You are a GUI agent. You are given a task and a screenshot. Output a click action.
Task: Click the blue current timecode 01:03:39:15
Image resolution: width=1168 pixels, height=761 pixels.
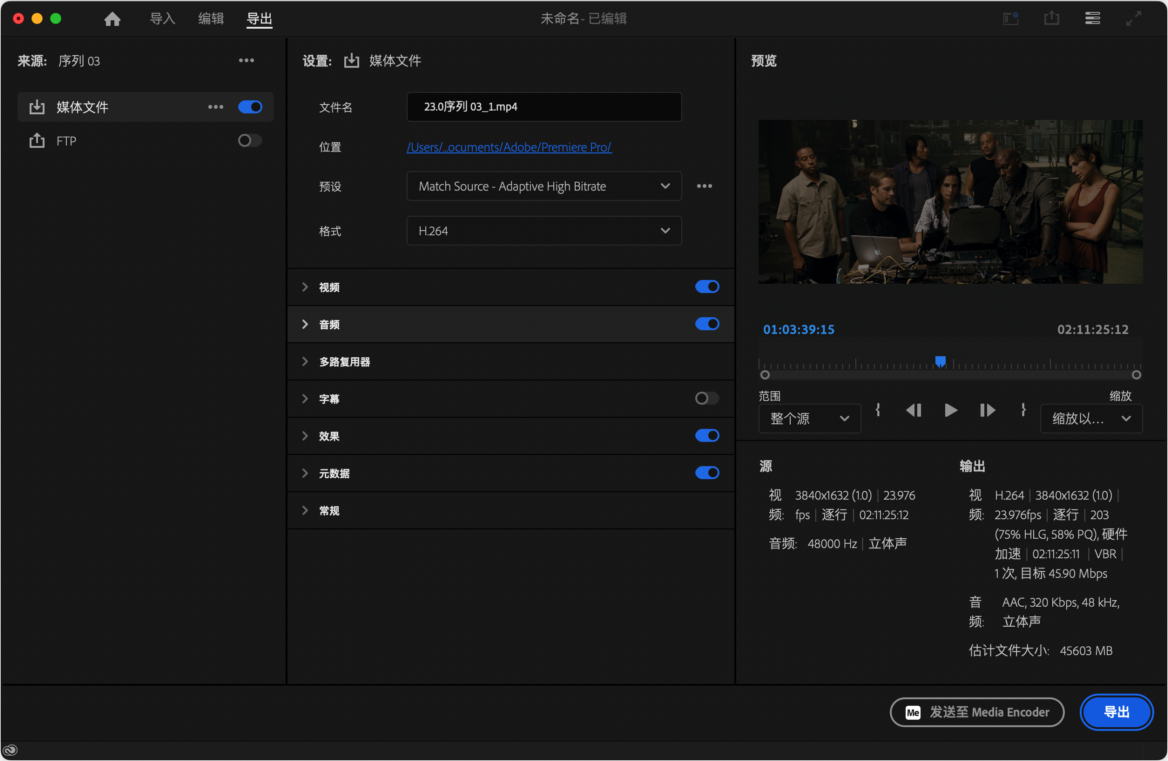799,329
